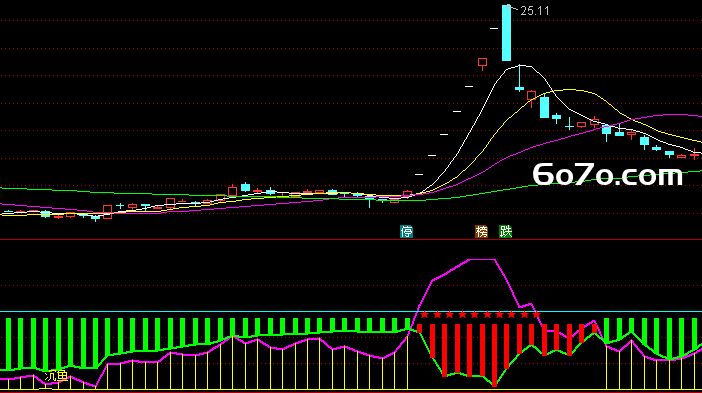Image resolution: width=702 pixels, height=393 pixels.
Task: Click the green 跌 marker icon
Action: coord(506,231)
